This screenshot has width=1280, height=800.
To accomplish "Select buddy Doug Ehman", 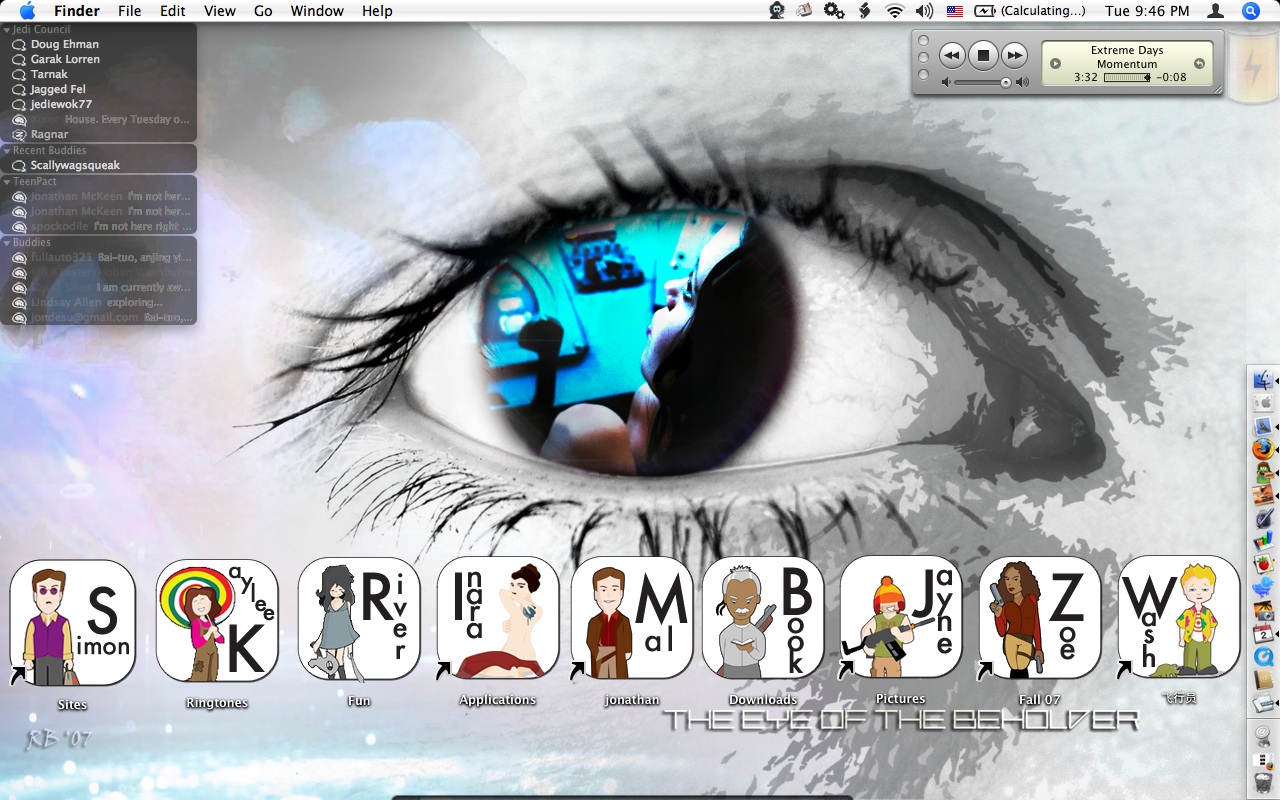I will (x=65, y=44).
